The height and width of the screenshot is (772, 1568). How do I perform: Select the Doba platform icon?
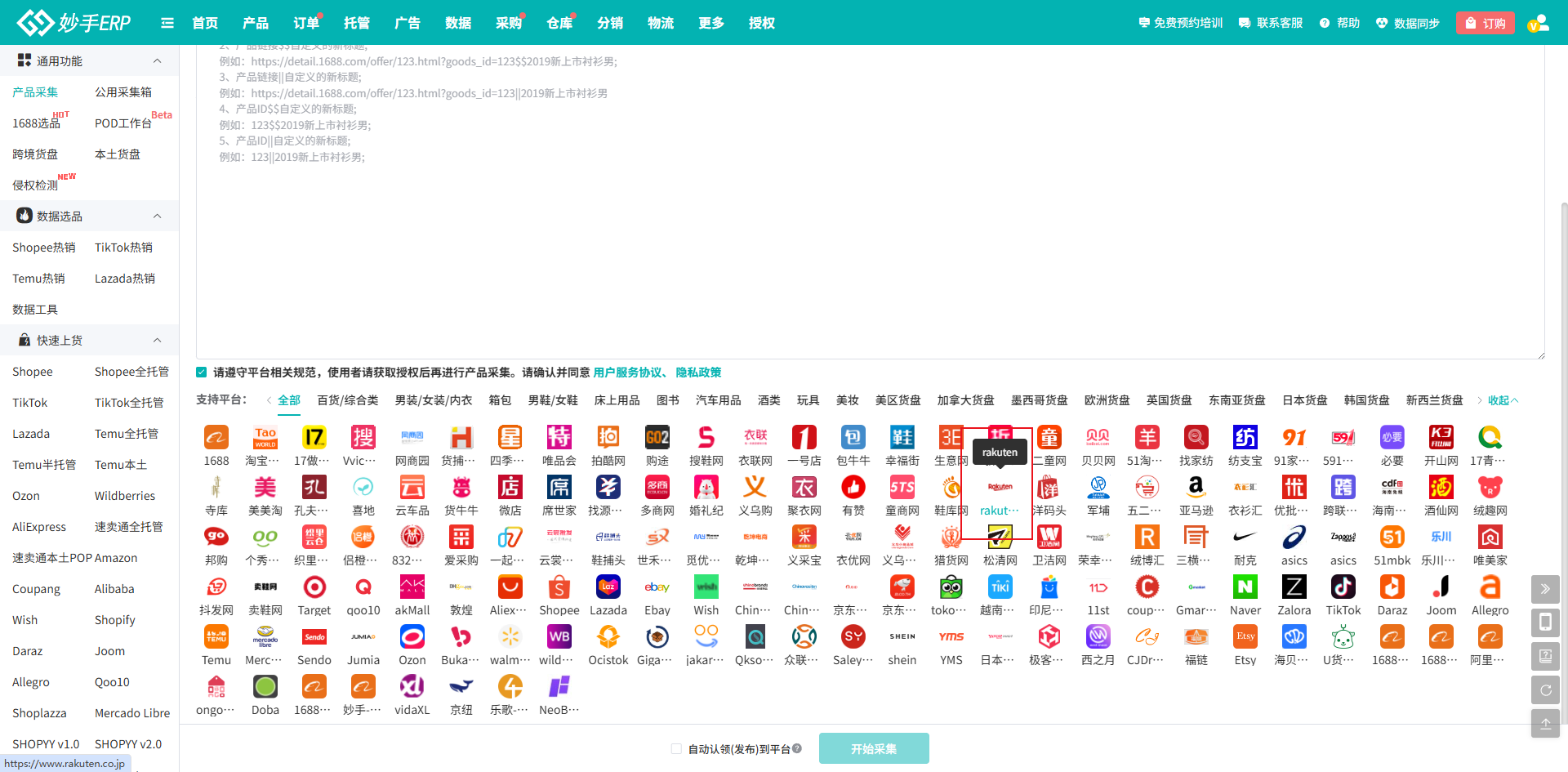click(265, 687)
